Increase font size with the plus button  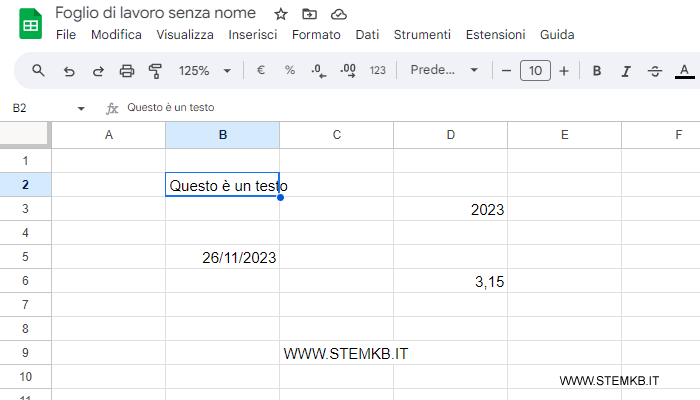click(x=564, y=71)
